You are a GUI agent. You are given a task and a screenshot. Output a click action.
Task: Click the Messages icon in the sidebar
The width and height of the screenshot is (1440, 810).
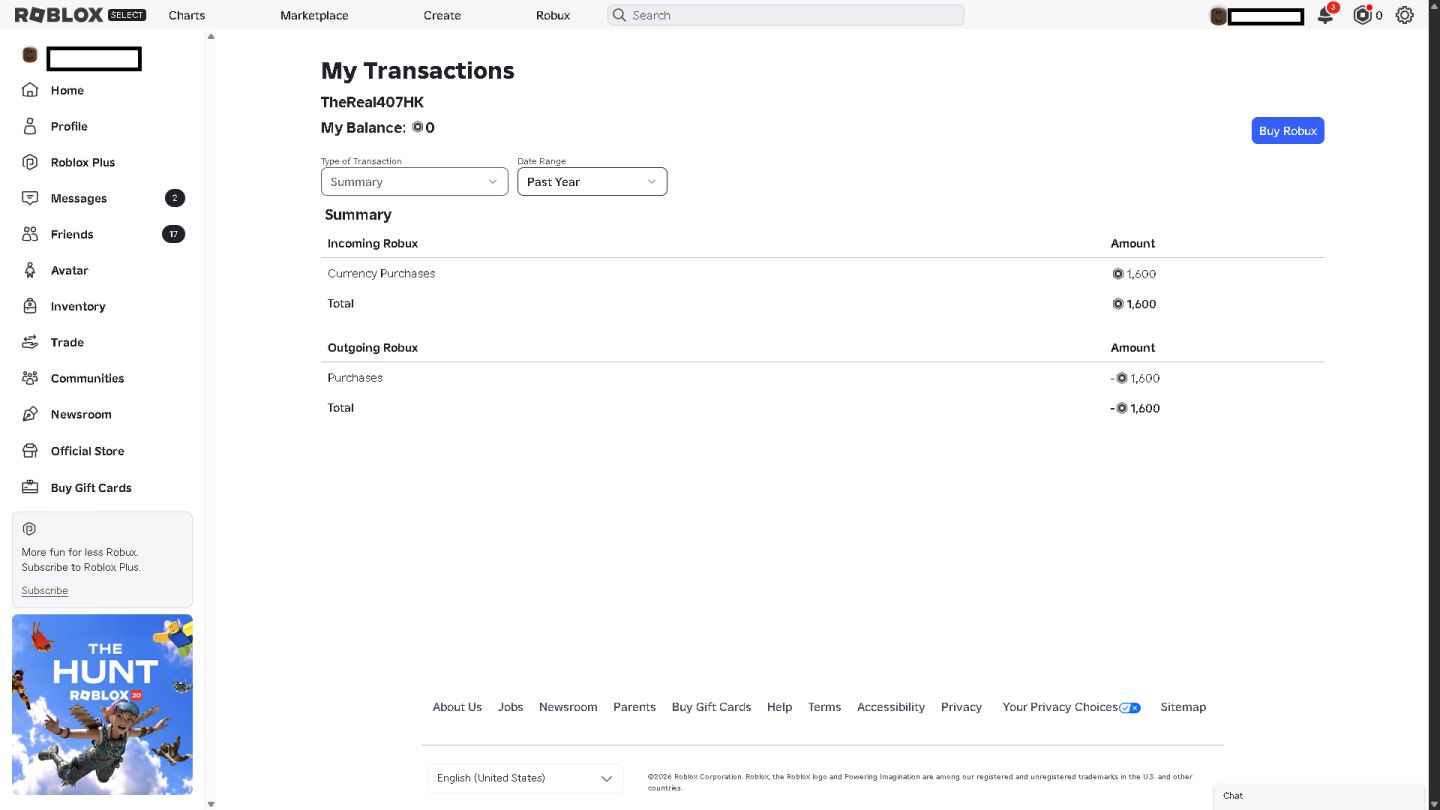(x=30, y=198)
